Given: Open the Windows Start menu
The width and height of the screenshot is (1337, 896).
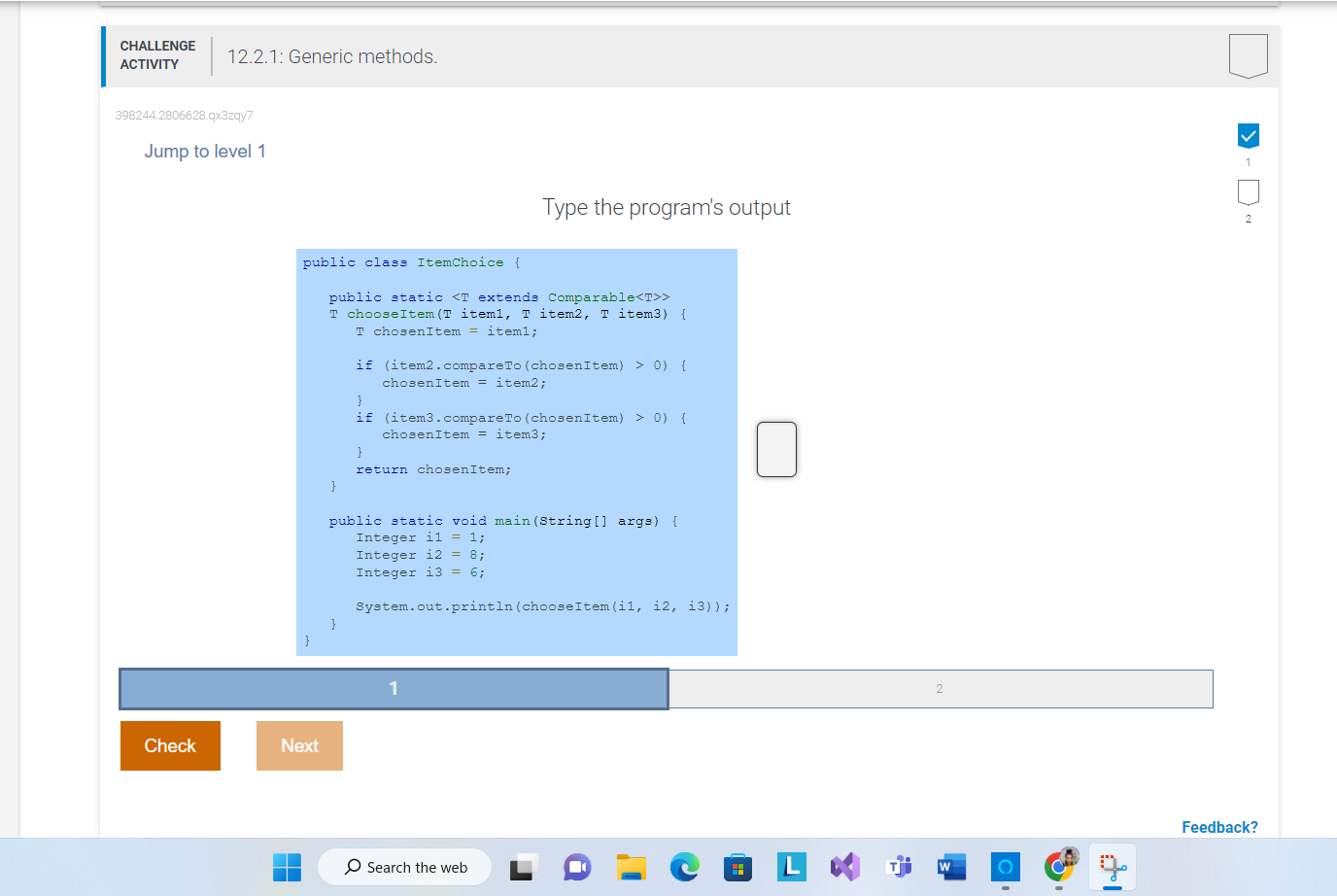Looking at the screenshot, I should [287, 867].
